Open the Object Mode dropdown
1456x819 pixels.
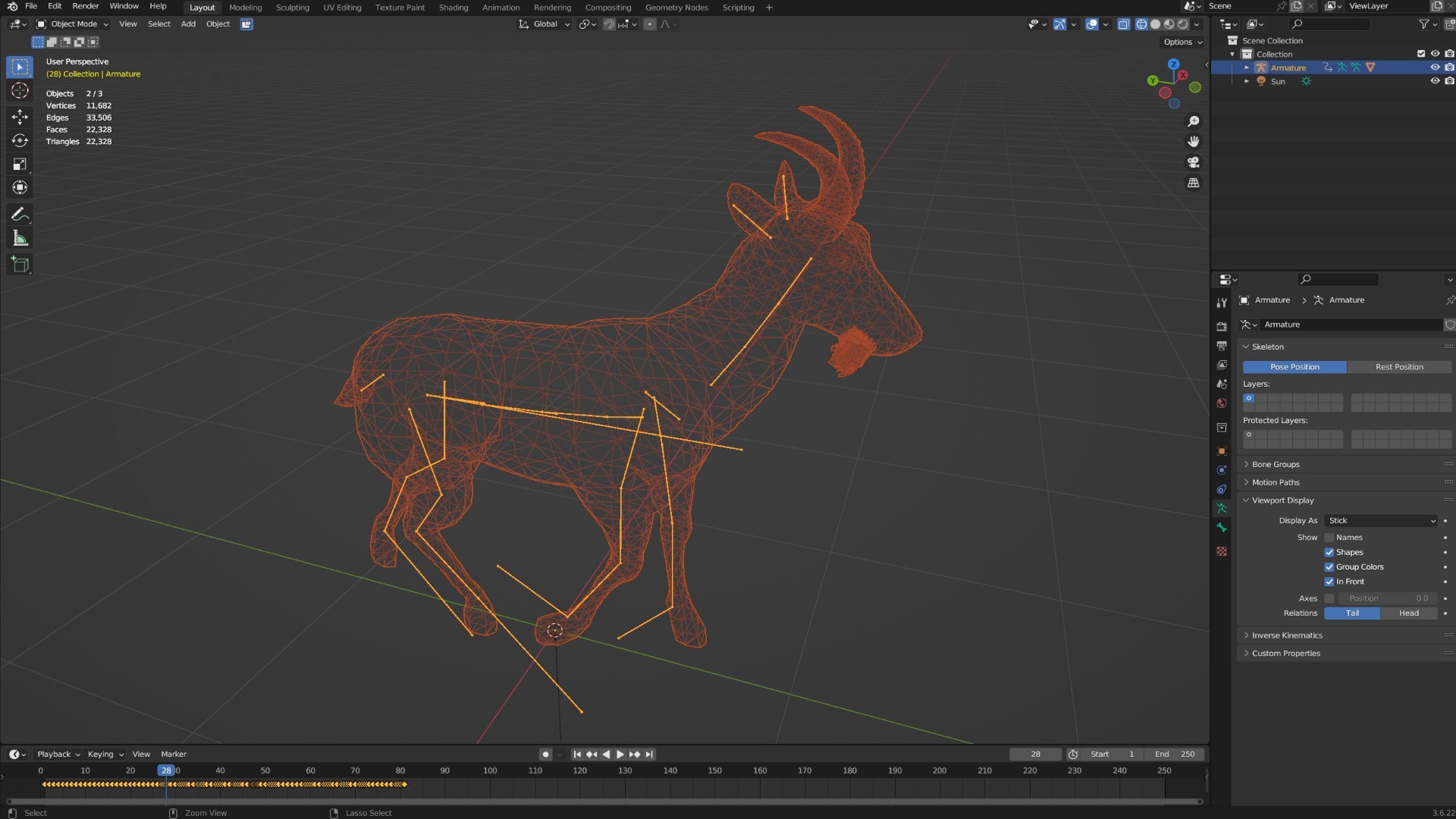(x=72, y=24)
